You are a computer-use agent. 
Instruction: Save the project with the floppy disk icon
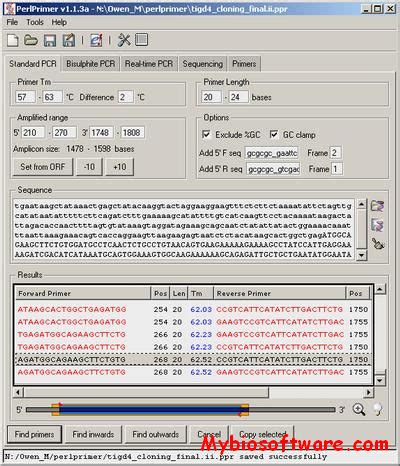click(x=50, y=40)
